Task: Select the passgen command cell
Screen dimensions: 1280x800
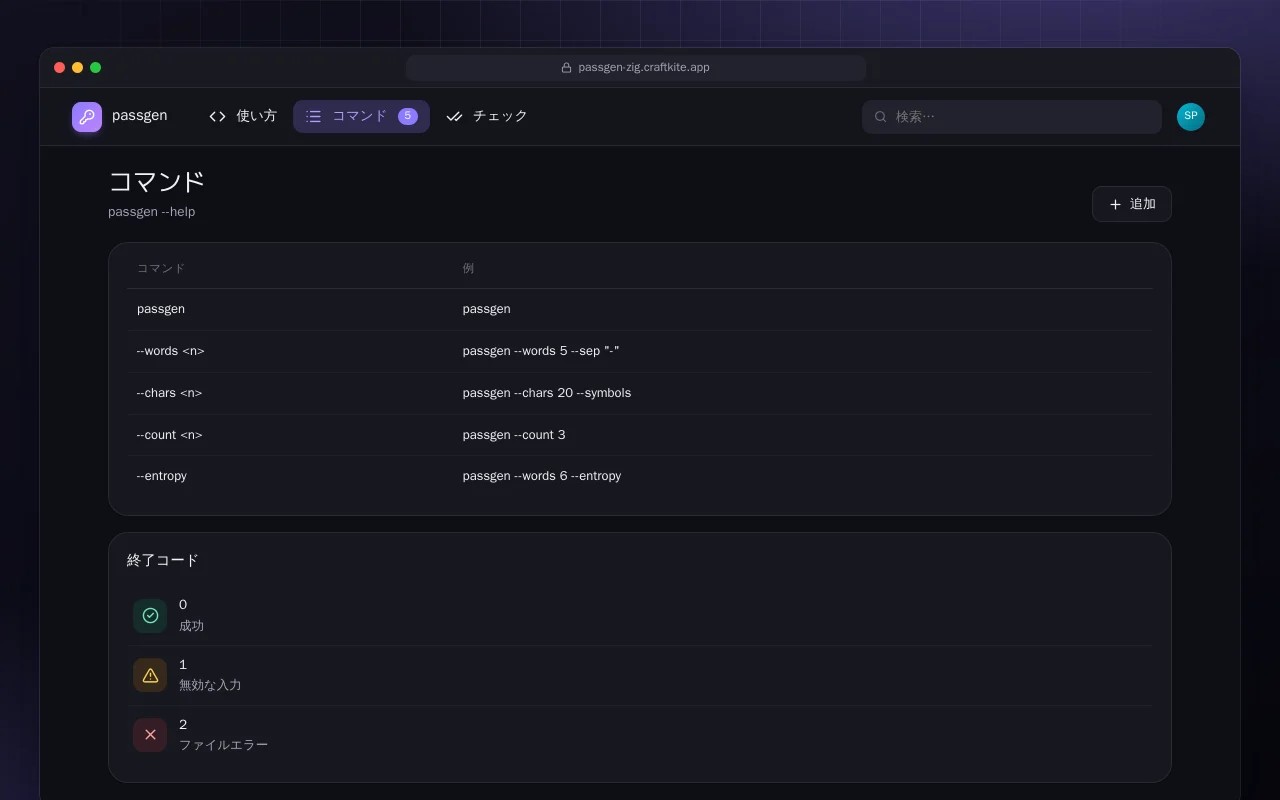Action: pos(161,309)
